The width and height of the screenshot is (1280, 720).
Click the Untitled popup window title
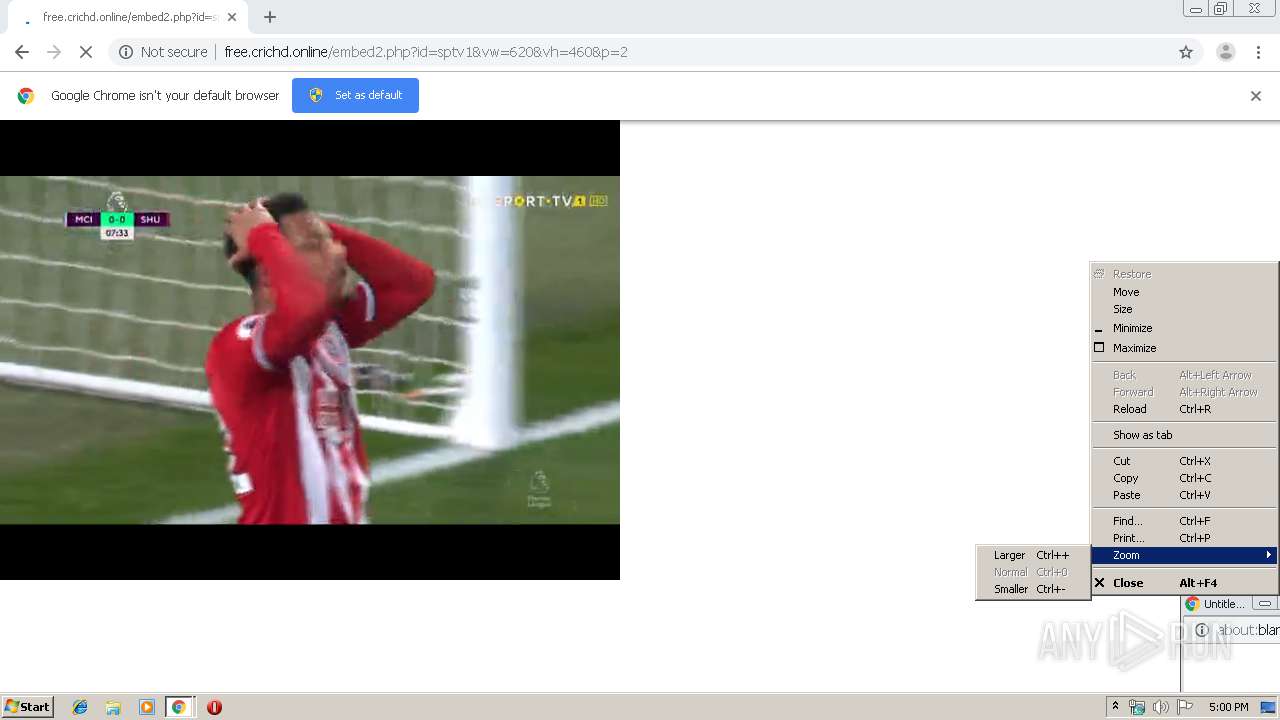(1224, 604)
